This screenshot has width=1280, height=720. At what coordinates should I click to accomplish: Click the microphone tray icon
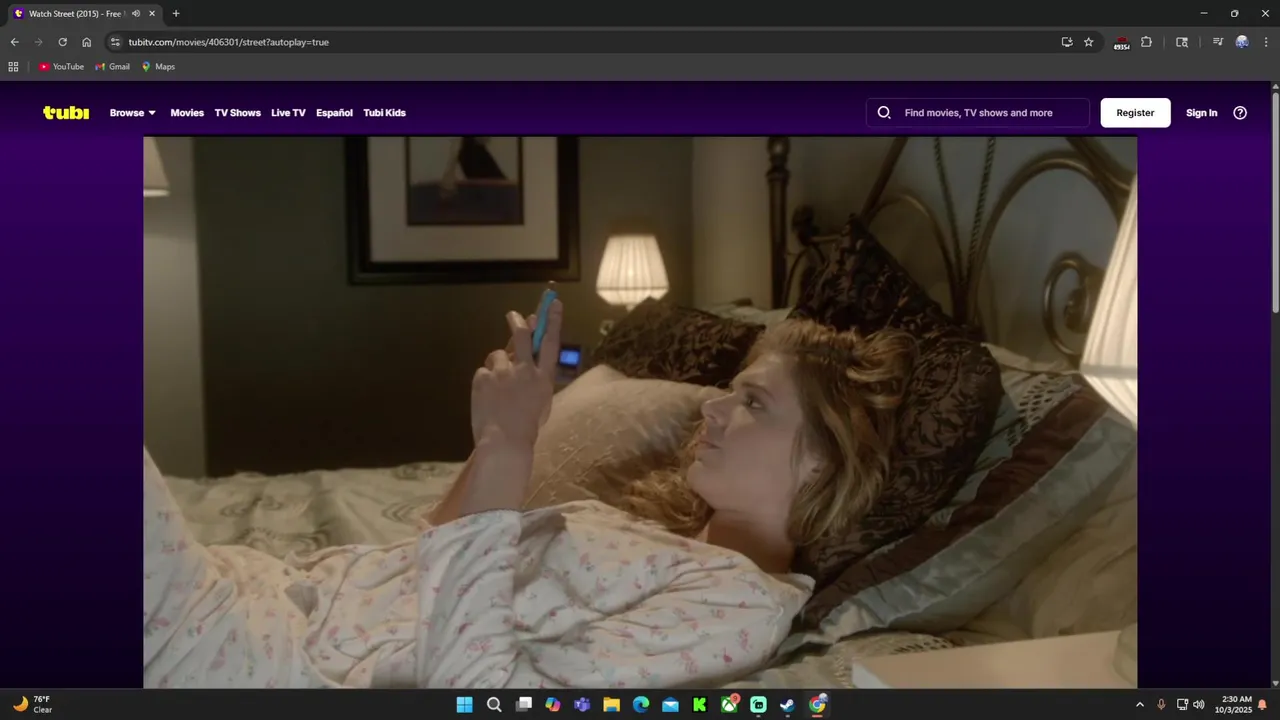1161,705
